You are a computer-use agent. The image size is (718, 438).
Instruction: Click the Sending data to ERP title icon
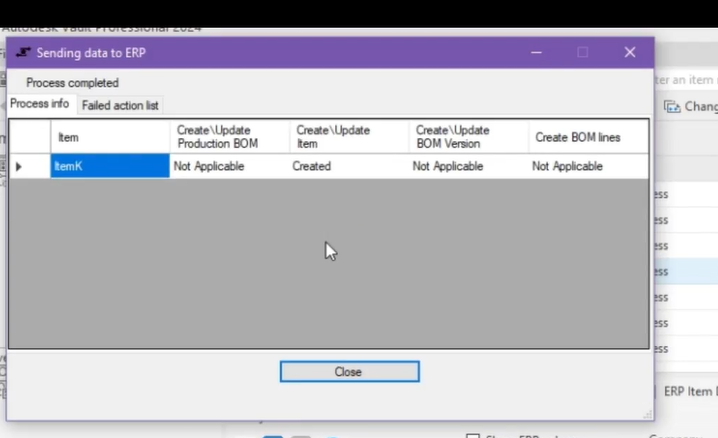point(23,53)
